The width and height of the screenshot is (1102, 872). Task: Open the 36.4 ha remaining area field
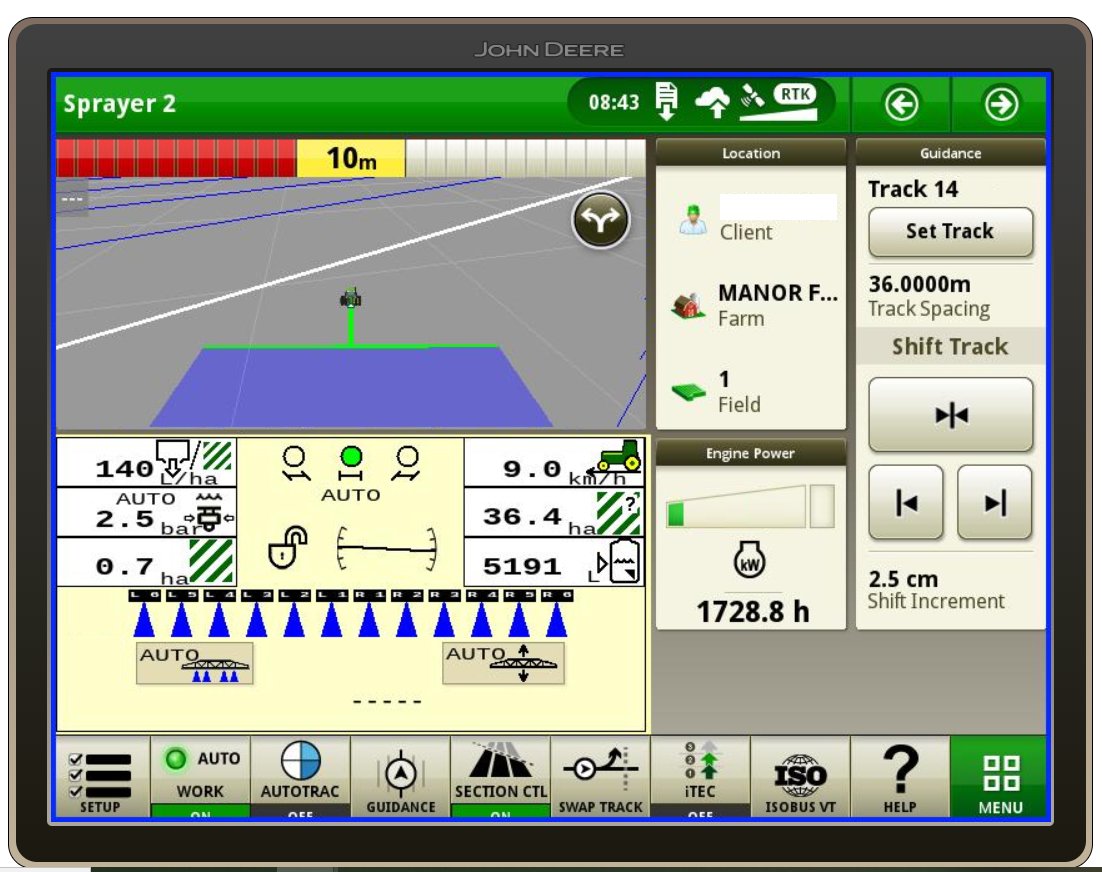(554, 513)
